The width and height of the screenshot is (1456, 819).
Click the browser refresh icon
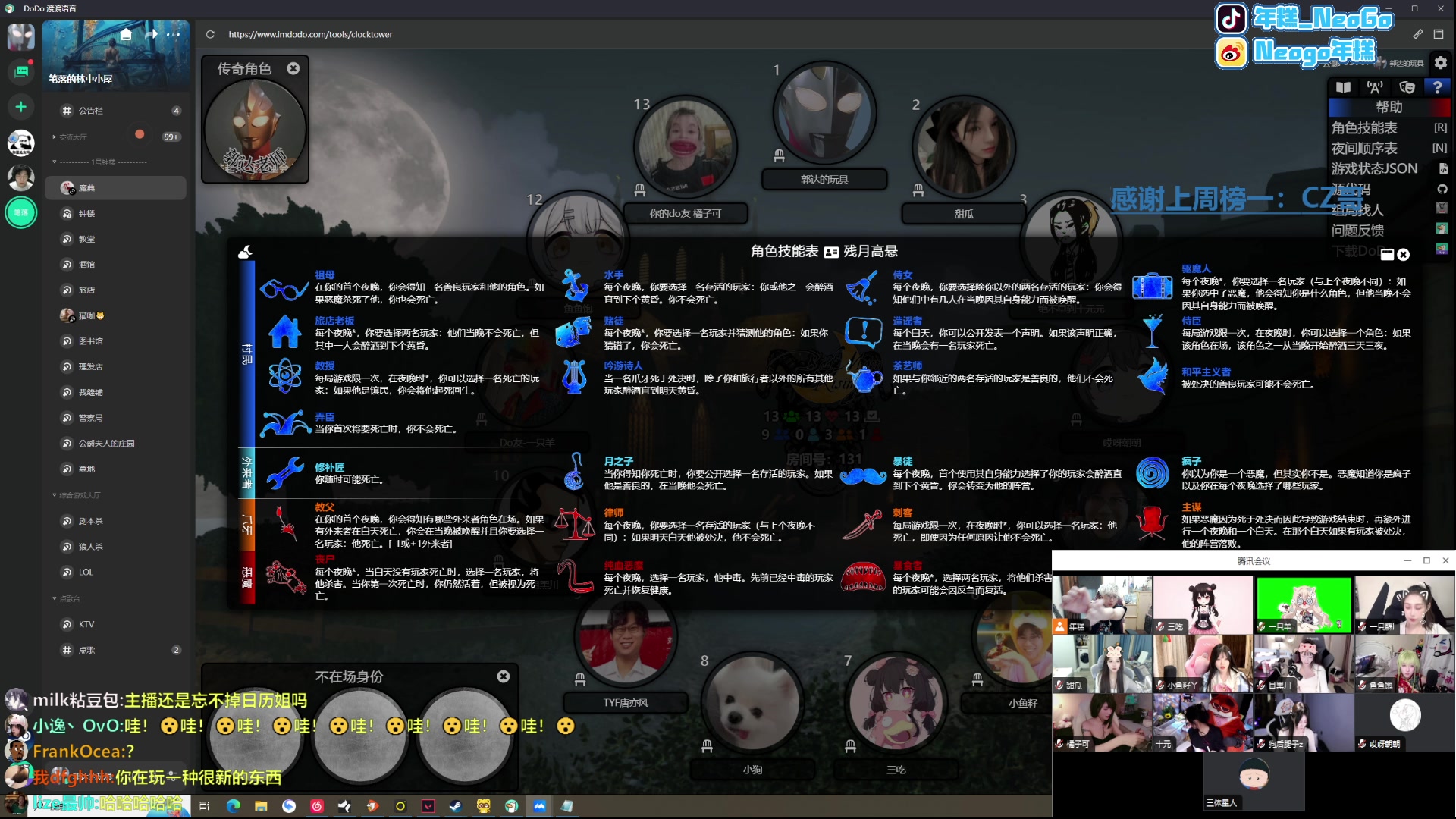click(210, 34)
